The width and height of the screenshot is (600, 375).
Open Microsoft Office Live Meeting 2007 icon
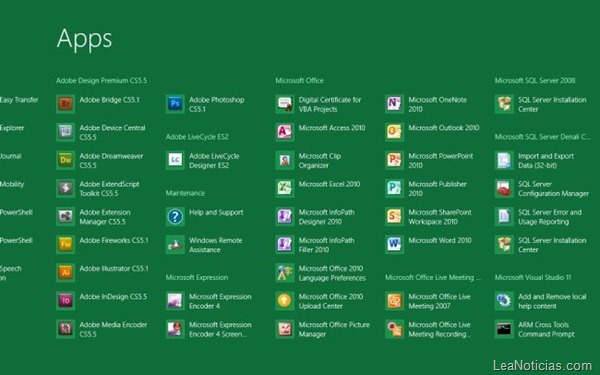pos(395,301)
